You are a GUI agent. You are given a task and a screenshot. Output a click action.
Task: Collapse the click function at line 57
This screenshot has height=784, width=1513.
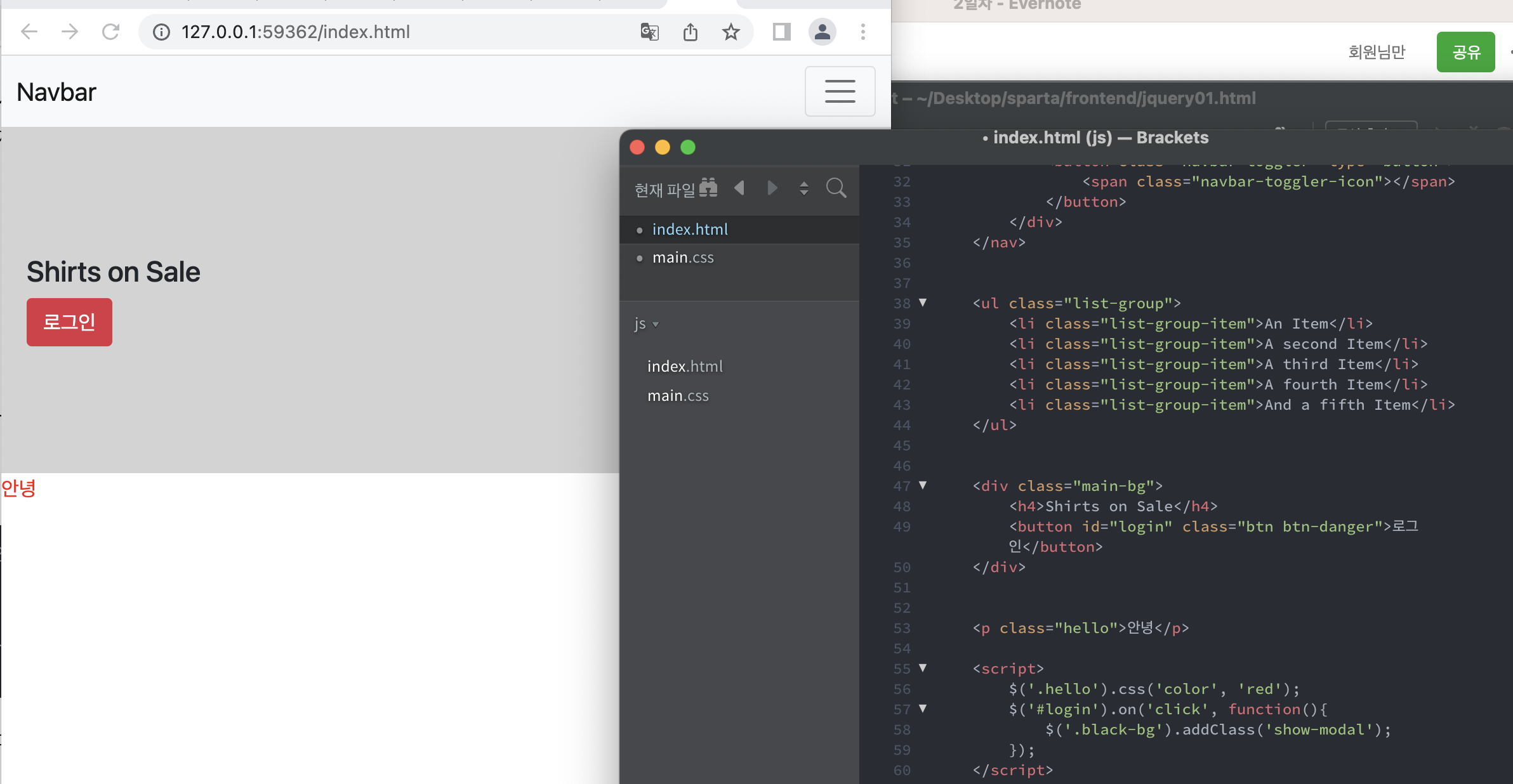(x=923, y=709)
